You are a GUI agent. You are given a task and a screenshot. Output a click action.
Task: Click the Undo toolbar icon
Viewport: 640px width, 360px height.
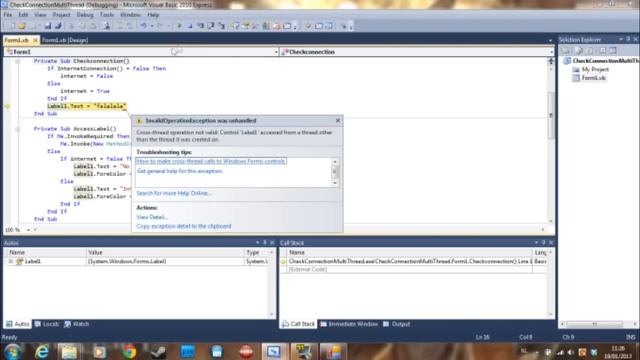[x=143, y=26]
